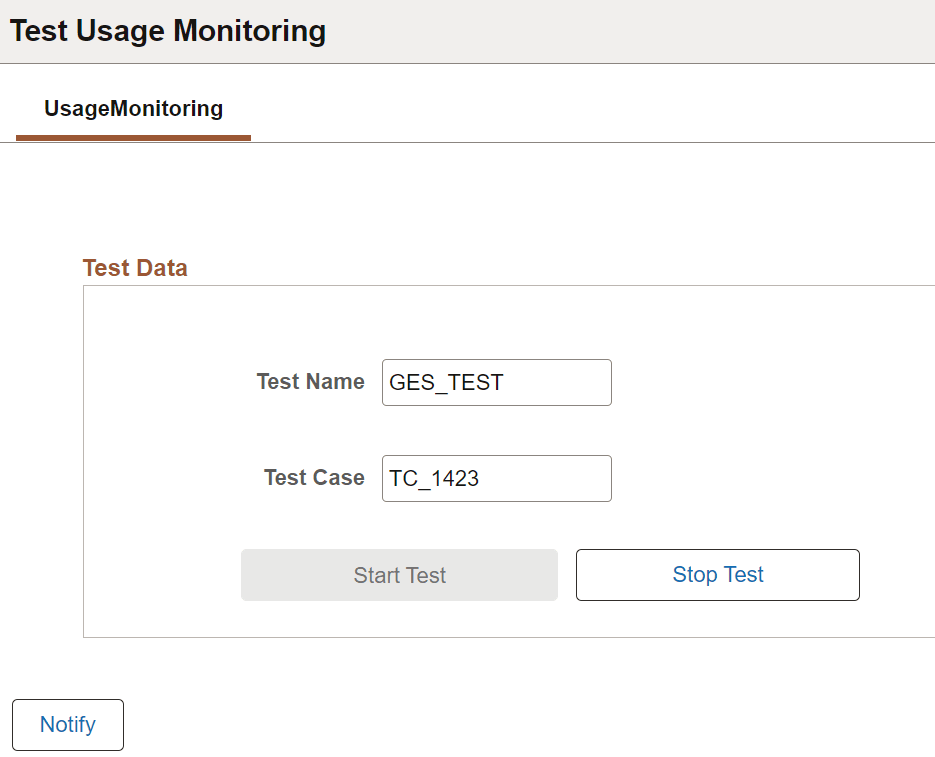Click the Test Data section header

pyautogui.click(x=134, y=267)
